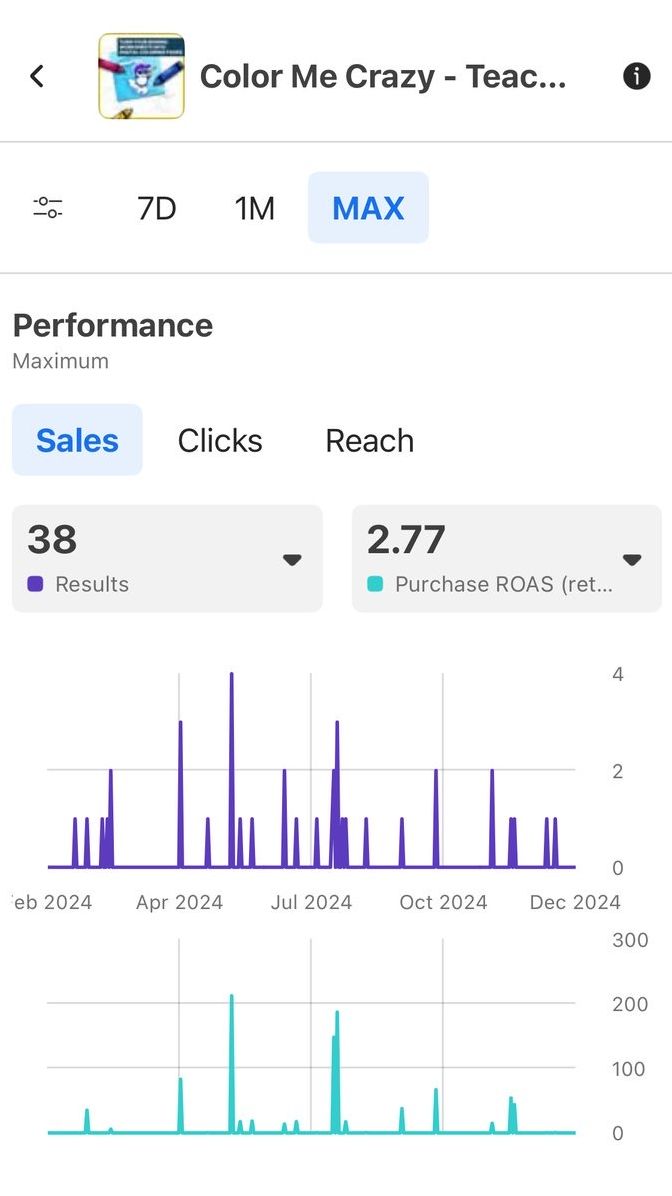Click the purple Results color swatch
The height and width of the screenshot is (1196, 672).
36,584
